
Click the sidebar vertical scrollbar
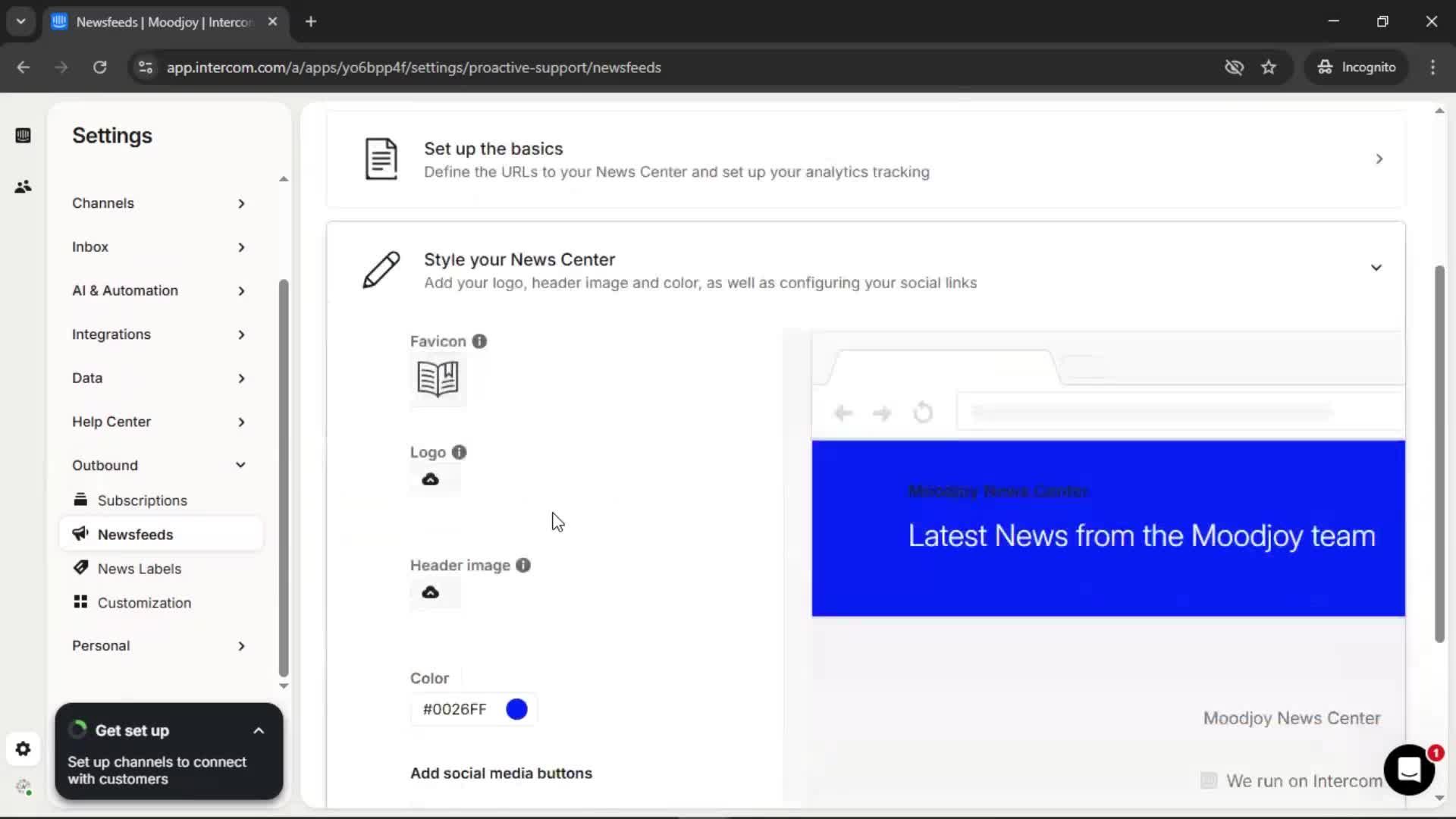284,478
